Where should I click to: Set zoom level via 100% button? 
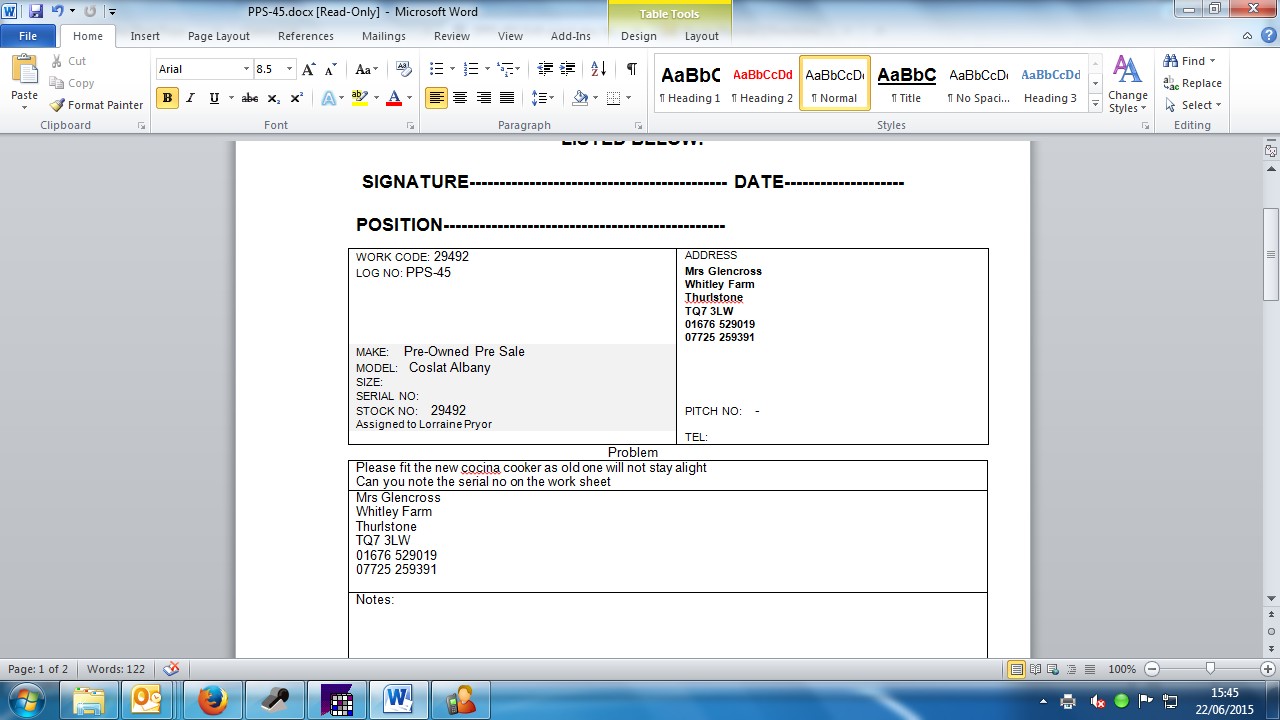click(1122, 669)
